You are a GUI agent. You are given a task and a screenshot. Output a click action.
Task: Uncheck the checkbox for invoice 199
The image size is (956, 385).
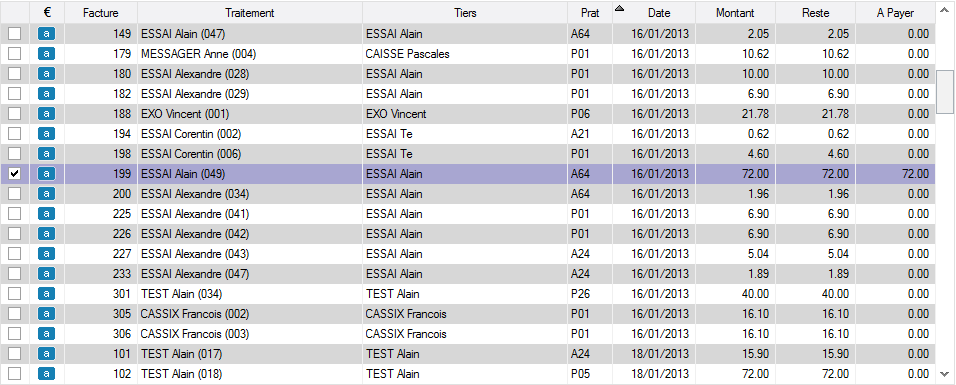[x=15, y=174]
